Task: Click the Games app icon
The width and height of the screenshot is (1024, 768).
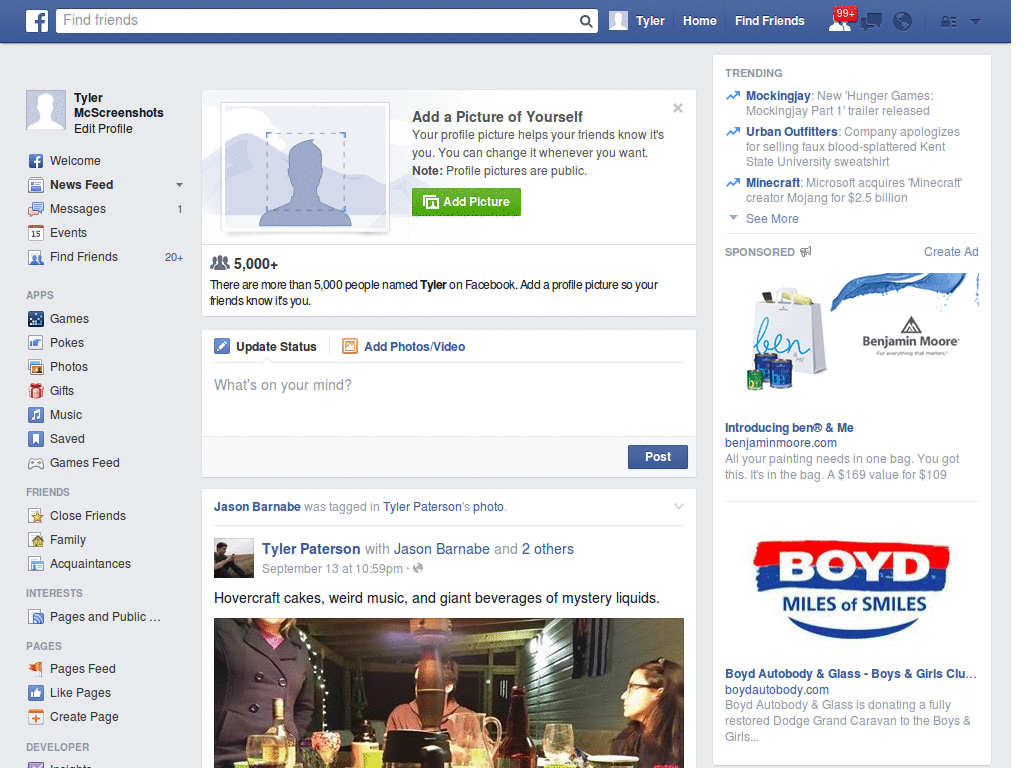Action: click(36, 319)
